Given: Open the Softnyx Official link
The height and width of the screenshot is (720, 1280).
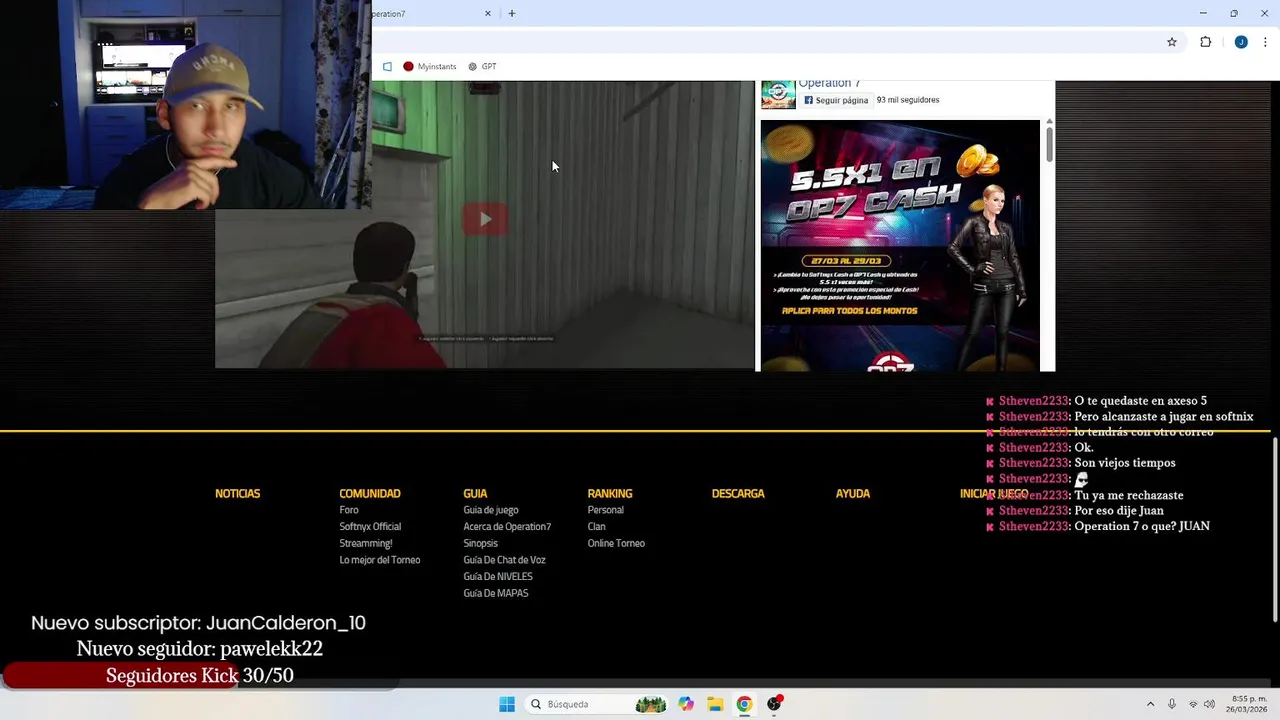Looking at the screenshot, I should click(370, 526).
